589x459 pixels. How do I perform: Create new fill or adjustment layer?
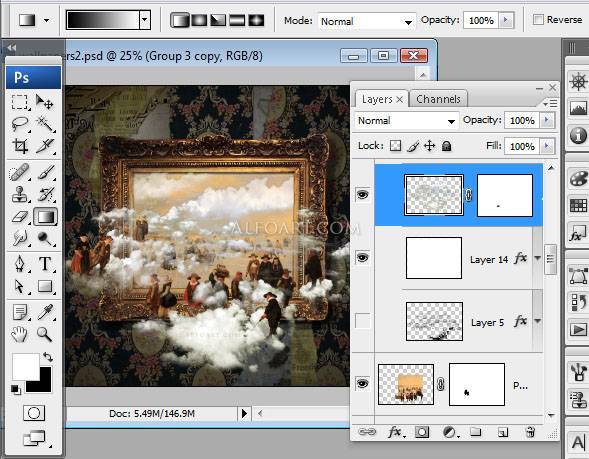coord(450,432)
